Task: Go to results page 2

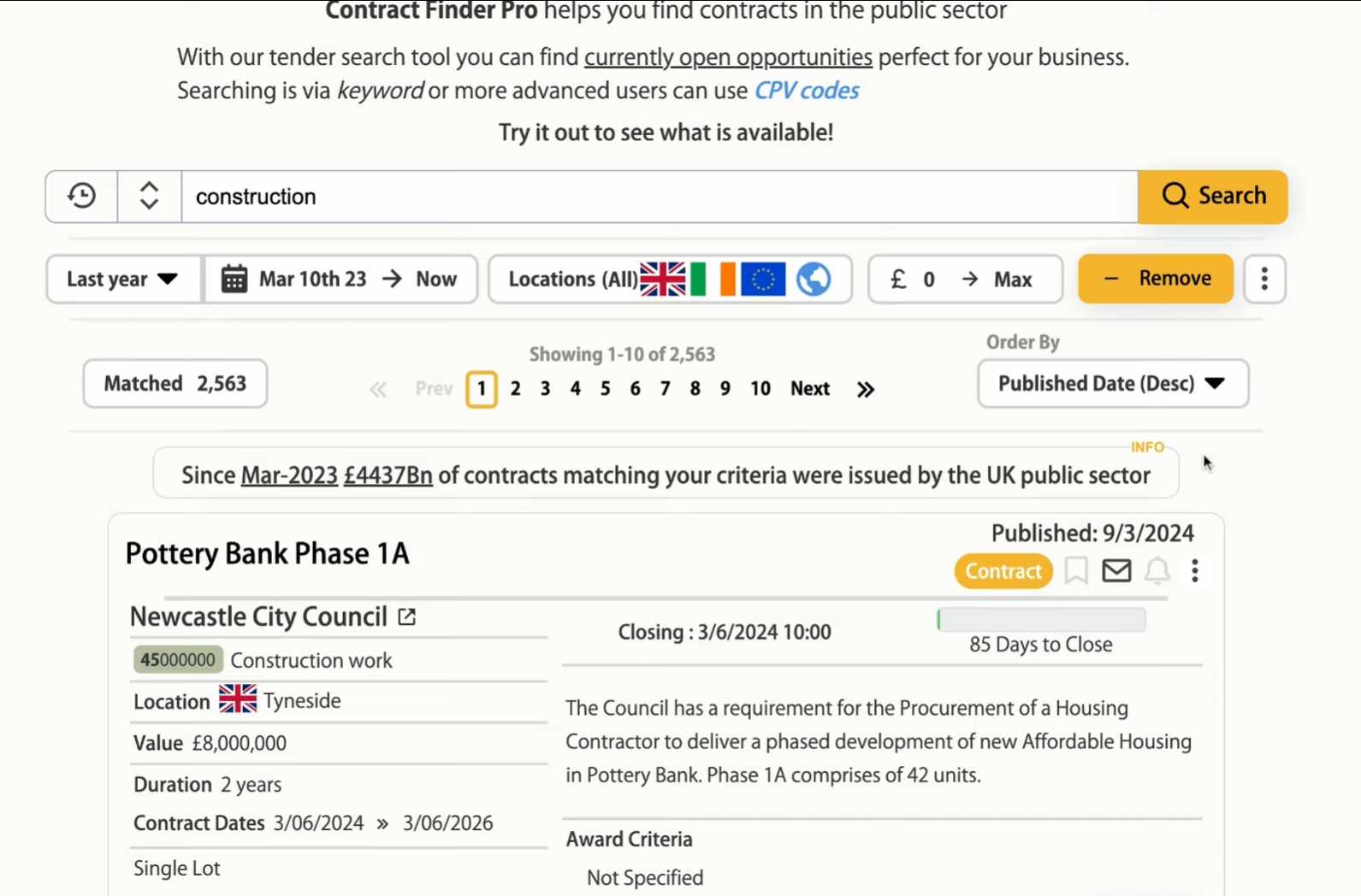Action: point(515,389)
